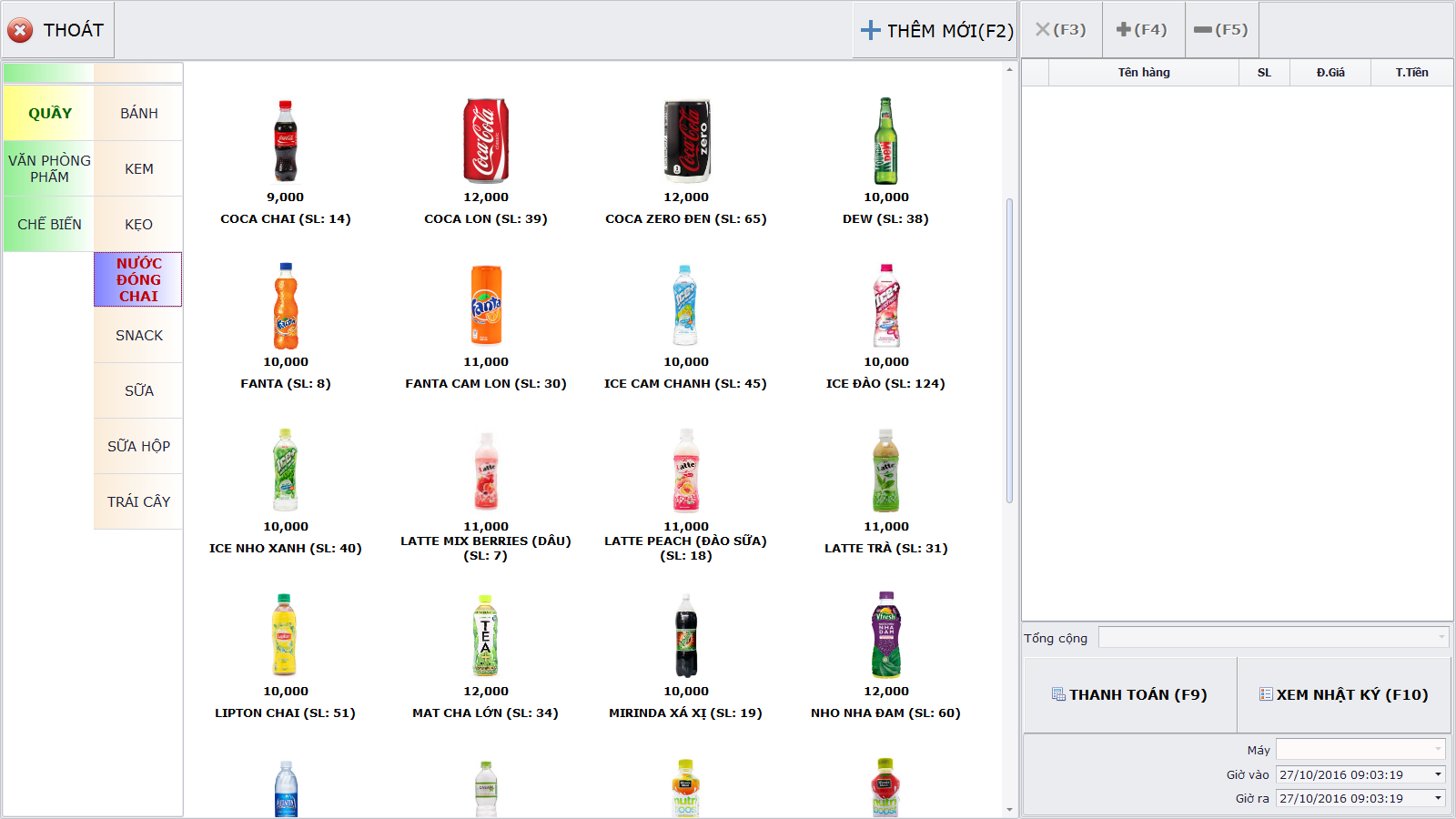1456x819 pixels.
Task: Expand the Máy combo box
Action: [1438, 749]
